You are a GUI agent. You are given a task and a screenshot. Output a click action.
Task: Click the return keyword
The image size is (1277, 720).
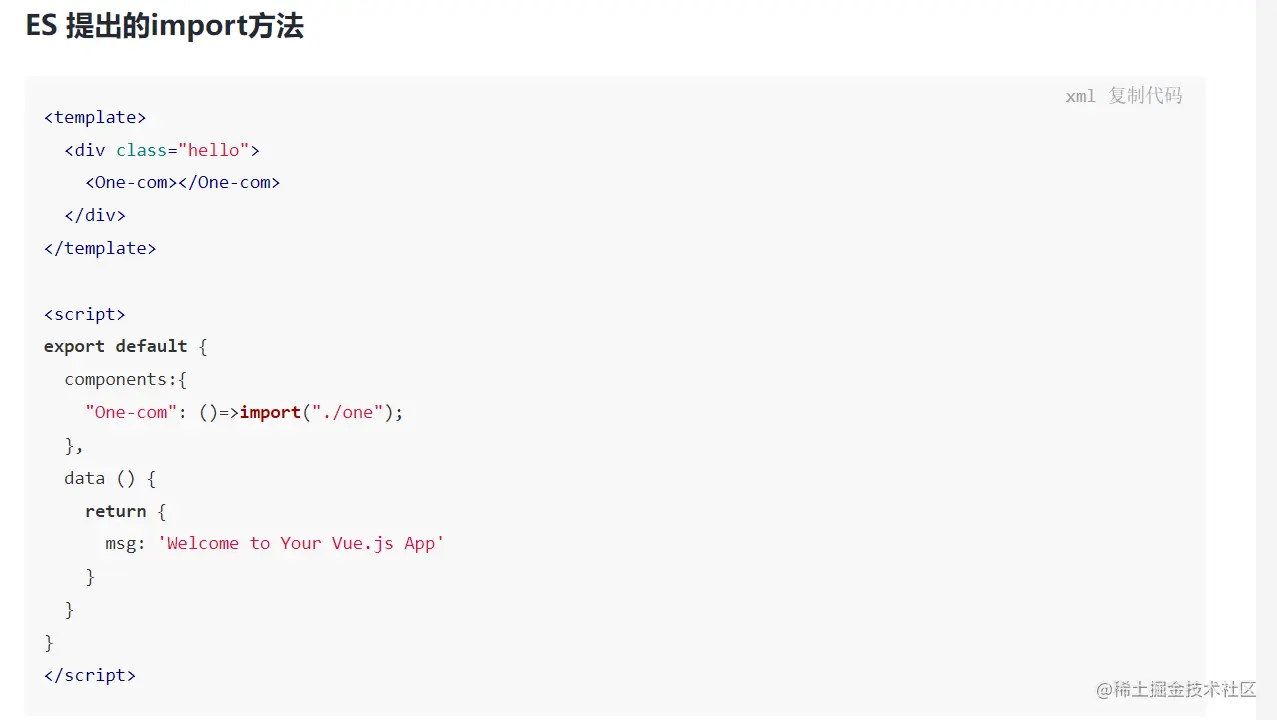pyautogui.click(x=115, y=511)
